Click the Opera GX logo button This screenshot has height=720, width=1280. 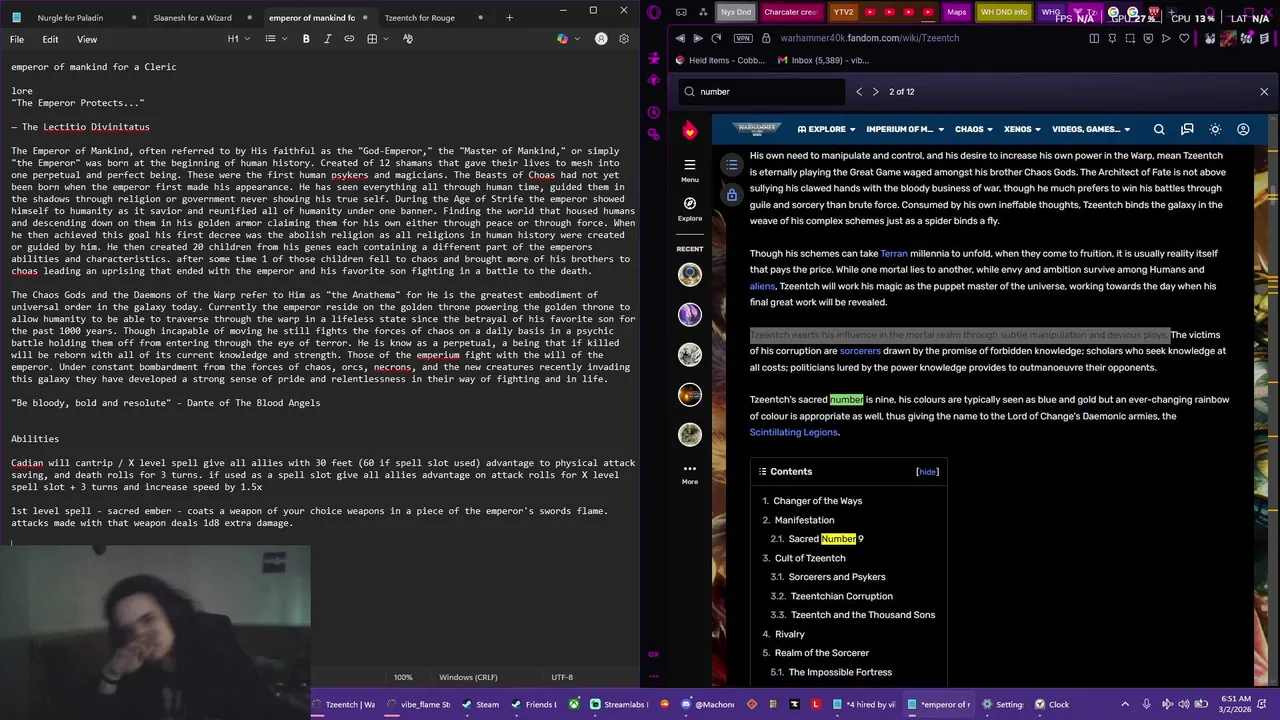[x=654, y=12]
